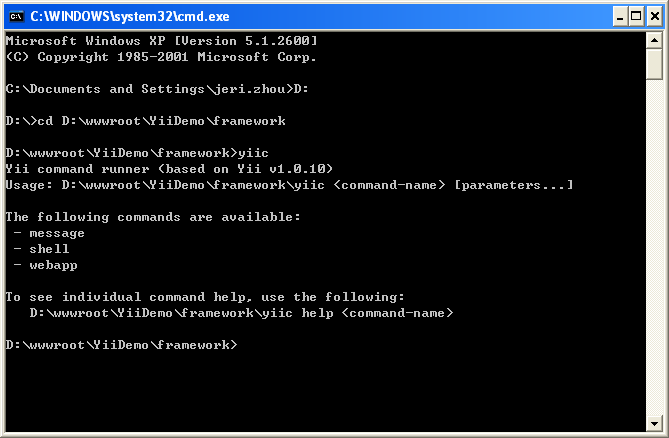Click the line 'Microsoft Windows XP [Version 5.1.2600]'
This screenshot has height=438, width=669.
(162, 41)
